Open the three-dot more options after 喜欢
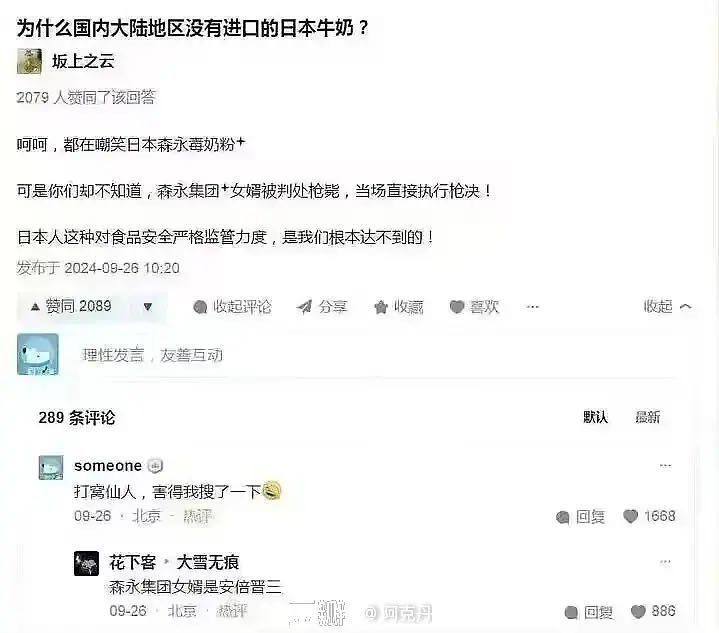This screenshot has width=719, height=633. click(532, 307)
